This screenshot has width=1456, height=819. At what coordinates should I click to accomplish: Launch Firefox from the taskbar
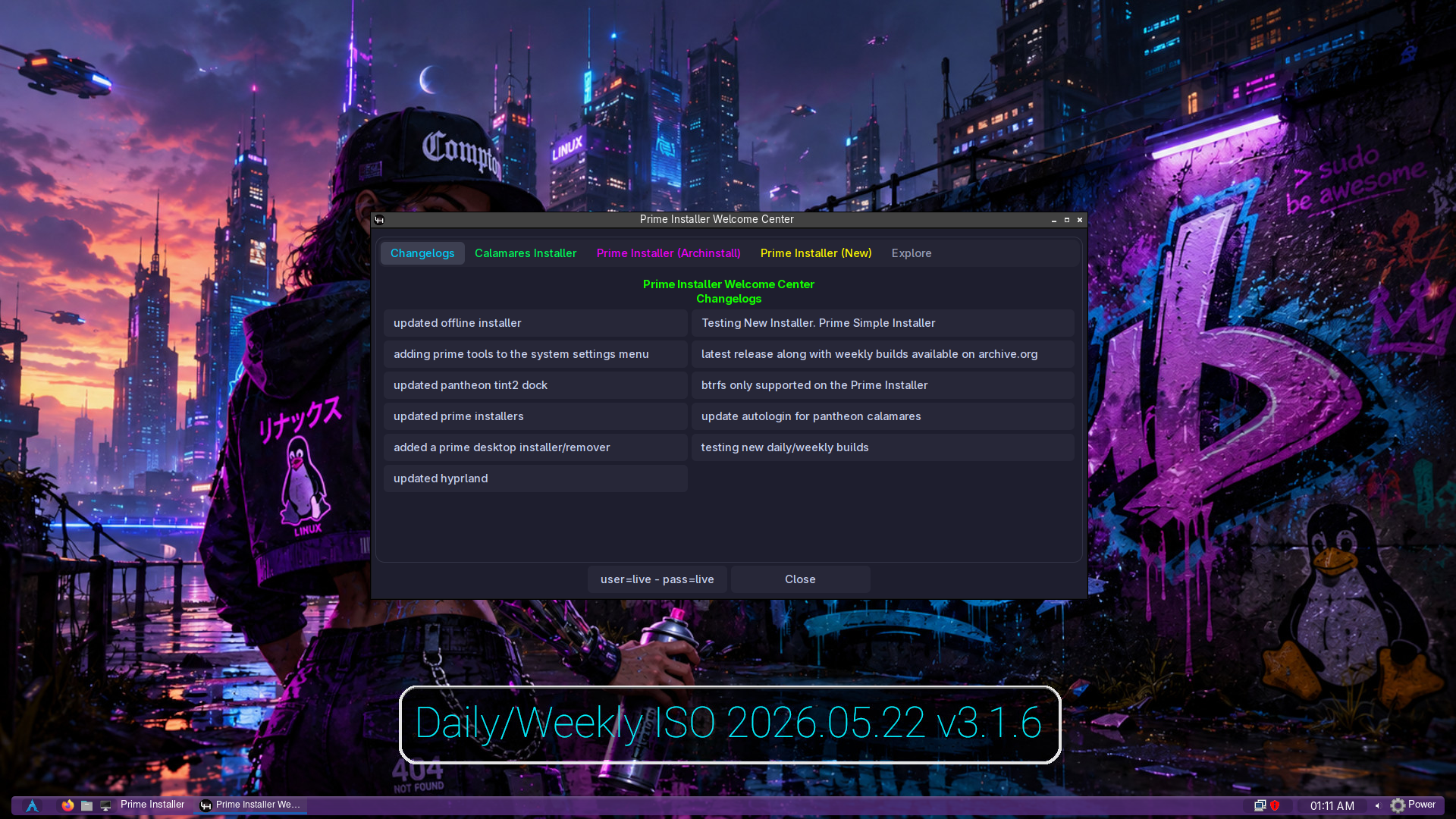click(67, 805)
